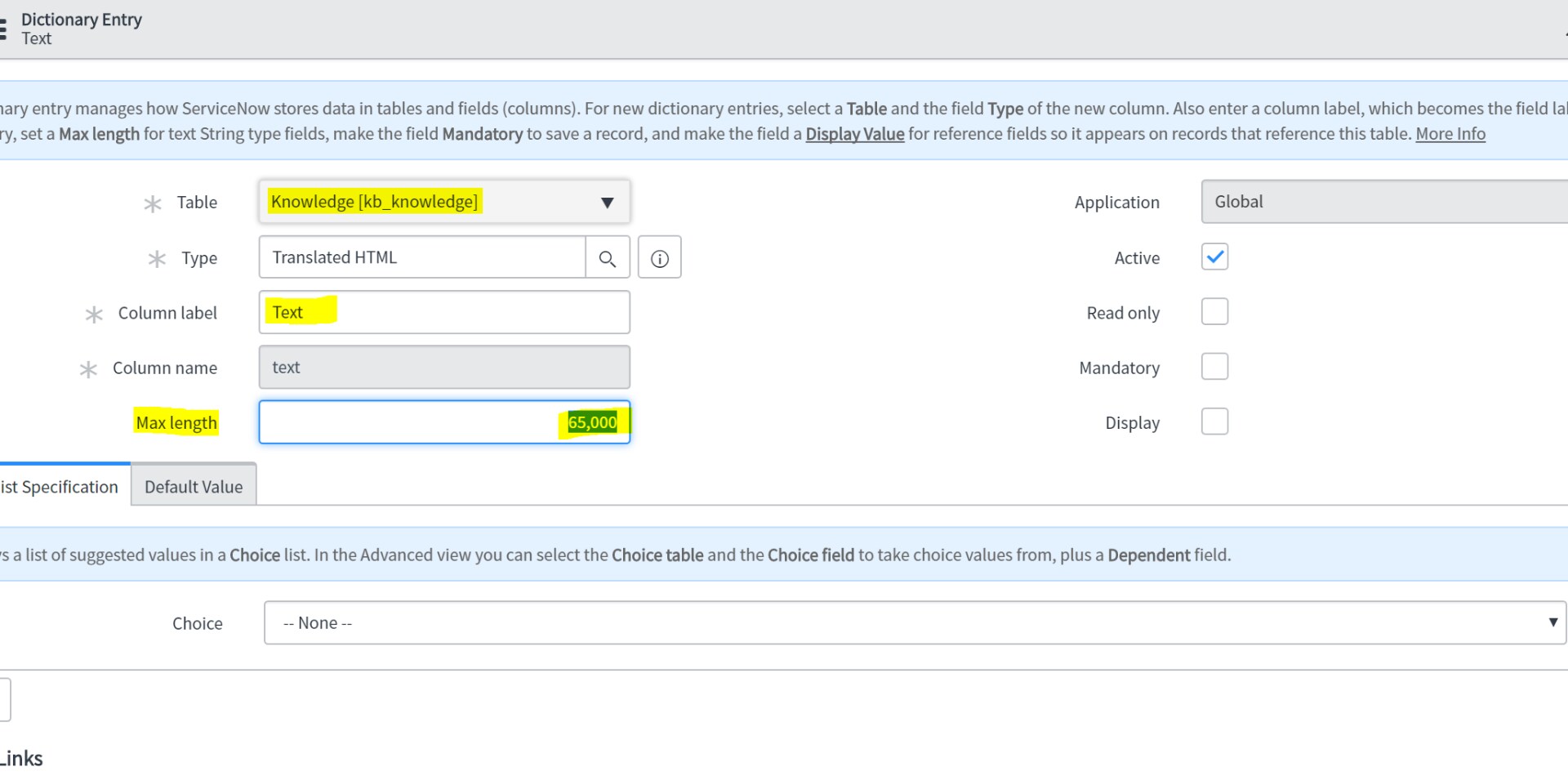The width and height of the screenshot is (1568, 776).
Task: Click the Max length input showing 65,000
Action: click(443, 421)
